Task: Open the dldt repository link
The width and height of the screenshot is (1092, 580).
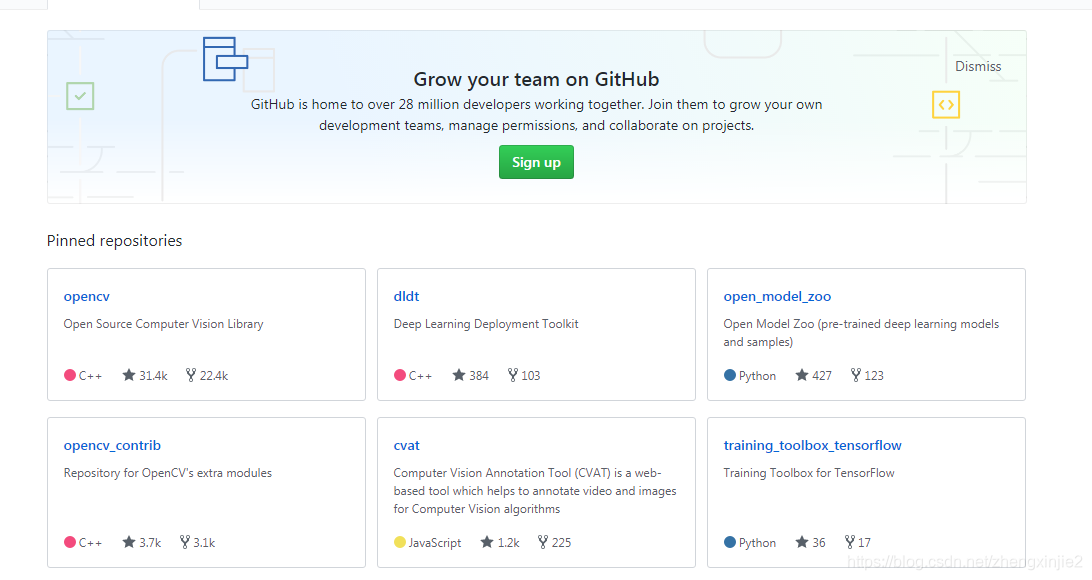Action: (406, 297)
